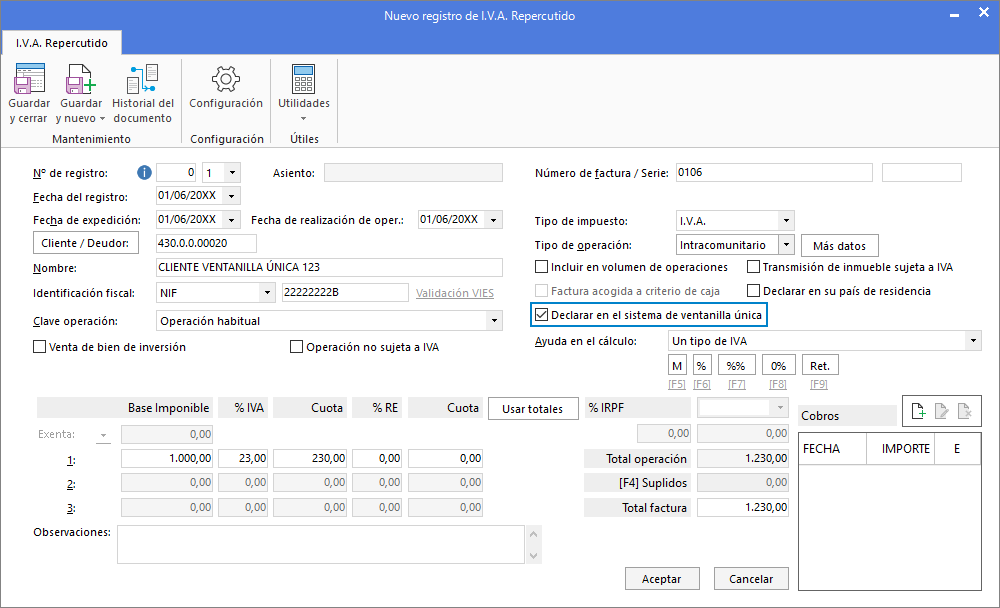Click the Nº de registro number field
This screenshot has width=1000, height=608.
point(177,172)
